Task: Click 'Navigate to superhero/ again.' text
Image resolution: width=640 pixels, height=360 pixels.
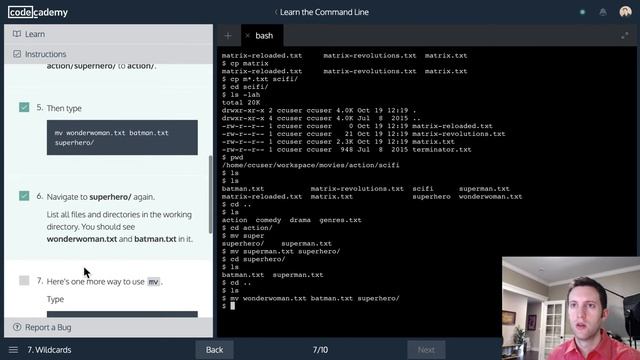Action: point(101,197)
